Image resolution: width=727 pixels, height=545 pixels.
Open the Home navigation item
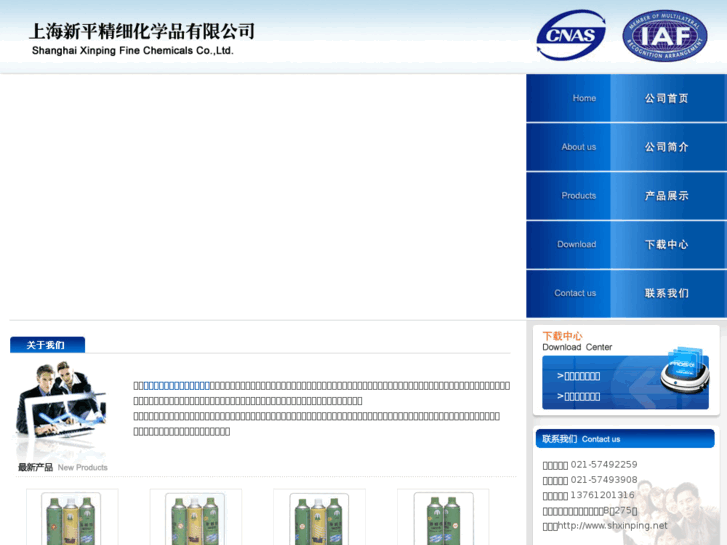(626, 98)
